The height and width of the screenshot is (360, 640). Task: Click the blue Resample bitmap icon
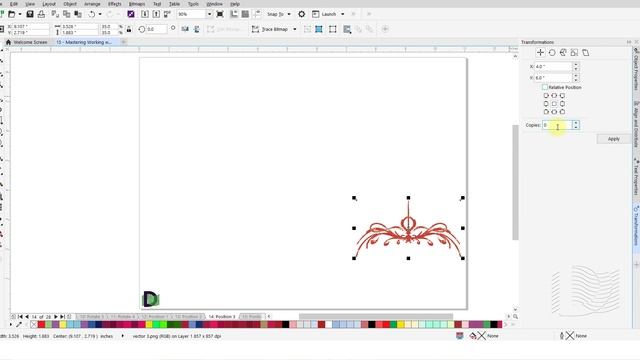(319, 29)
